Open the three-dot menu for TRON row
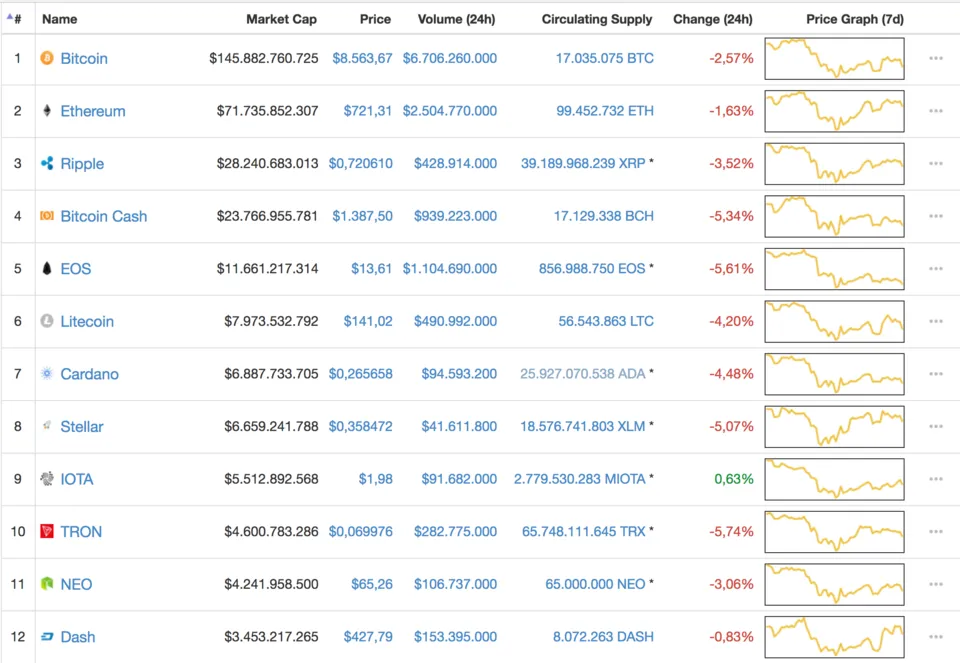 (x=936, y=531)
